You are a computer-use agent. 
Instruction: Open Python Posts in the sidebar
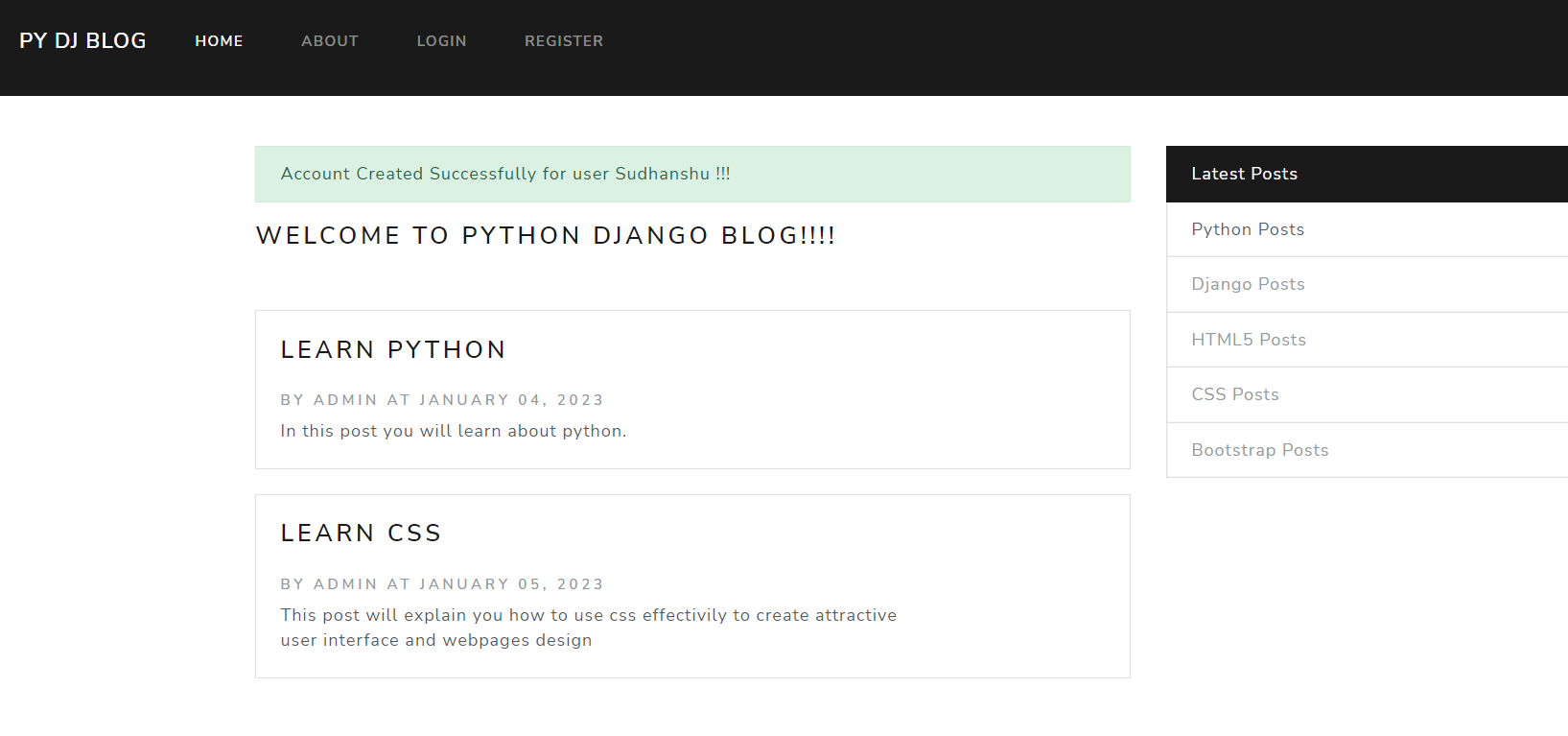click(x=1367, y=229)
